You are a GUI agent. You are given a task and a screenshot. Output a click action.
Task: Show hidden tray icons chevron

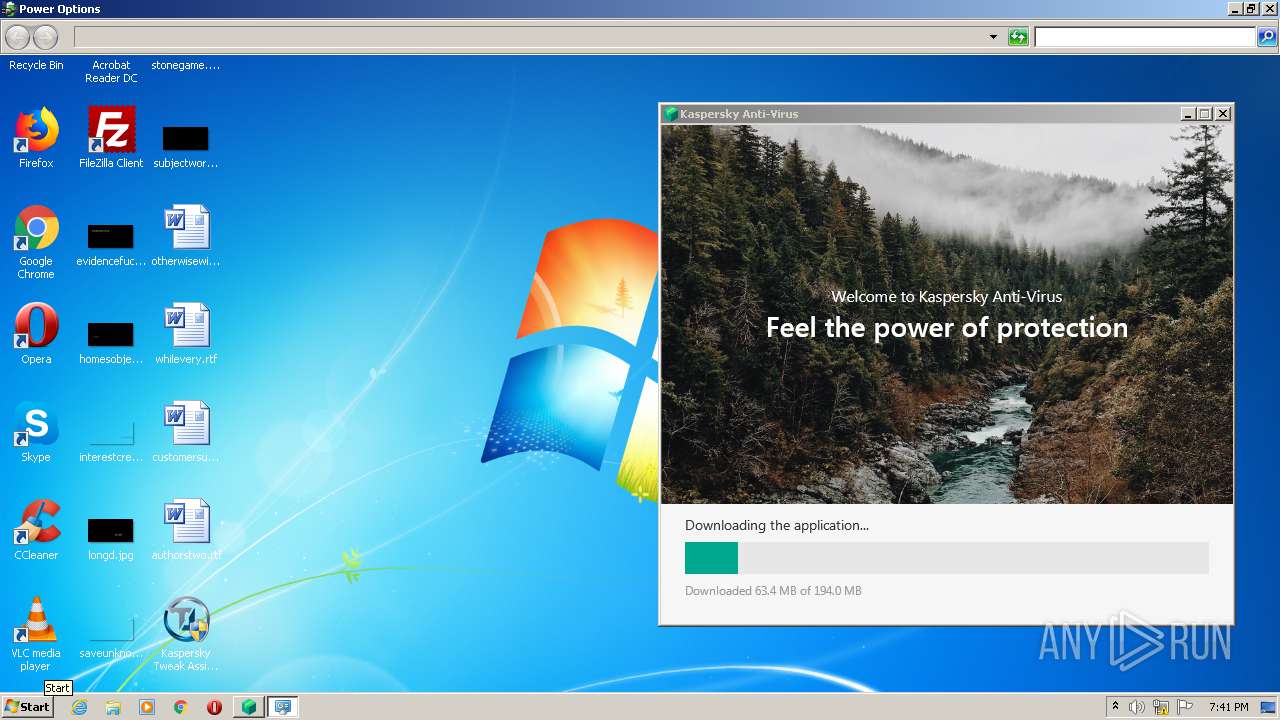[x=1115, y=707]
